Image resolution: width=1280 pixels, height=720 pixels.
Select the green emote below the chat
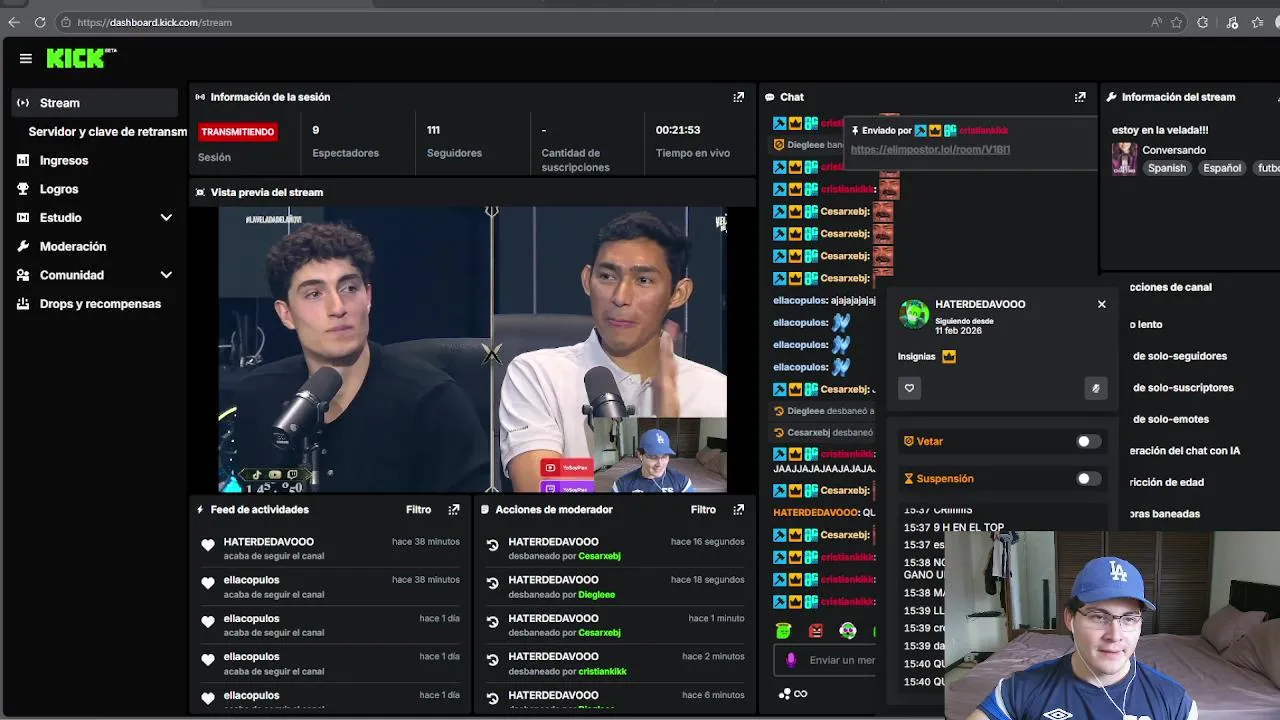[x=783, y=631]
